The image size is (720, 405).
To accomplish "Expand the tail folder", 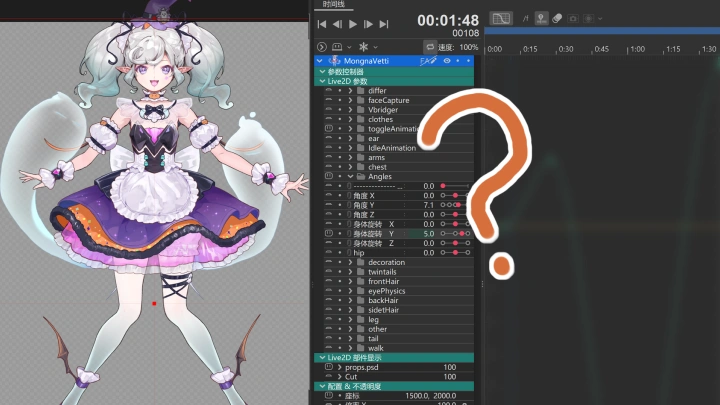I will pos(350,339).
